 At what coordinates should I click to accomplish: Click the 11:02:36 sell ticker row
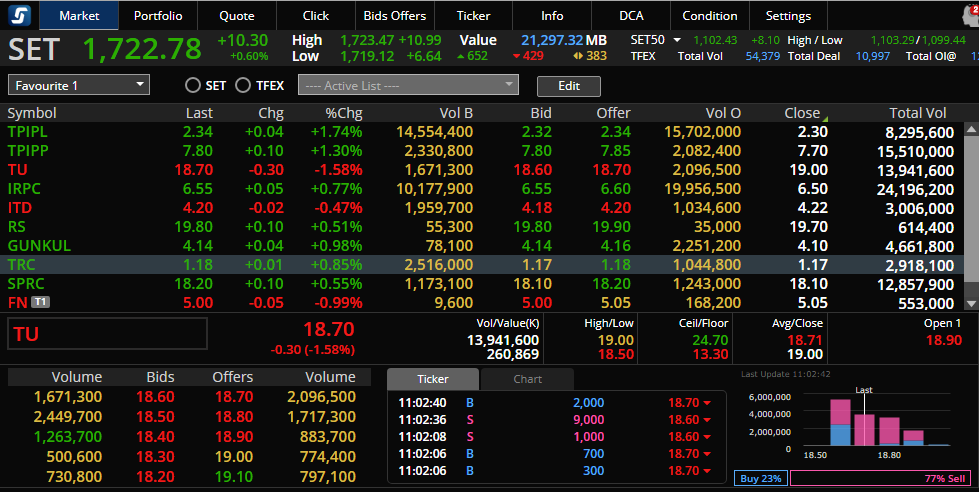point(556,420)
